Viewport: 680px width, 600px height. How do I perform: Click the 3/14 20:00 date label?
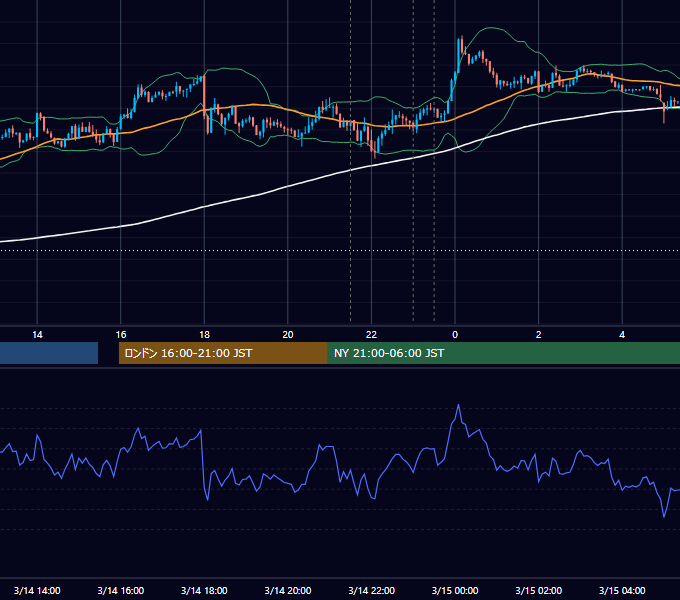click(x=288, y=590)
